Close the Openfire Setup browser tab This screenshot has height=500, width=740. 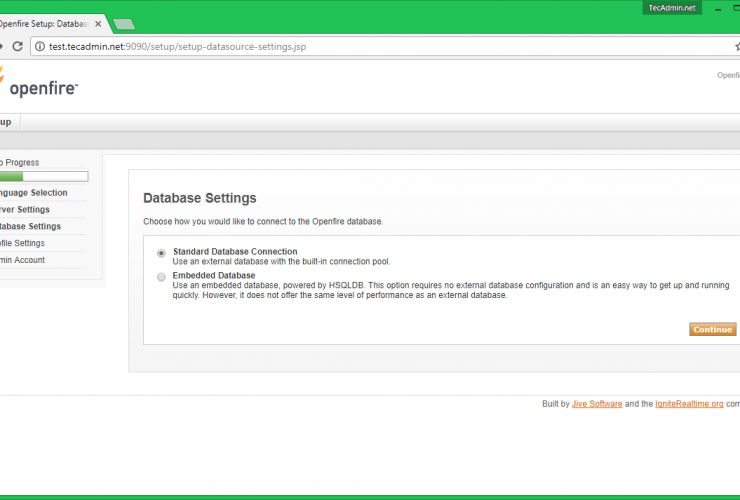click(97, 23)
